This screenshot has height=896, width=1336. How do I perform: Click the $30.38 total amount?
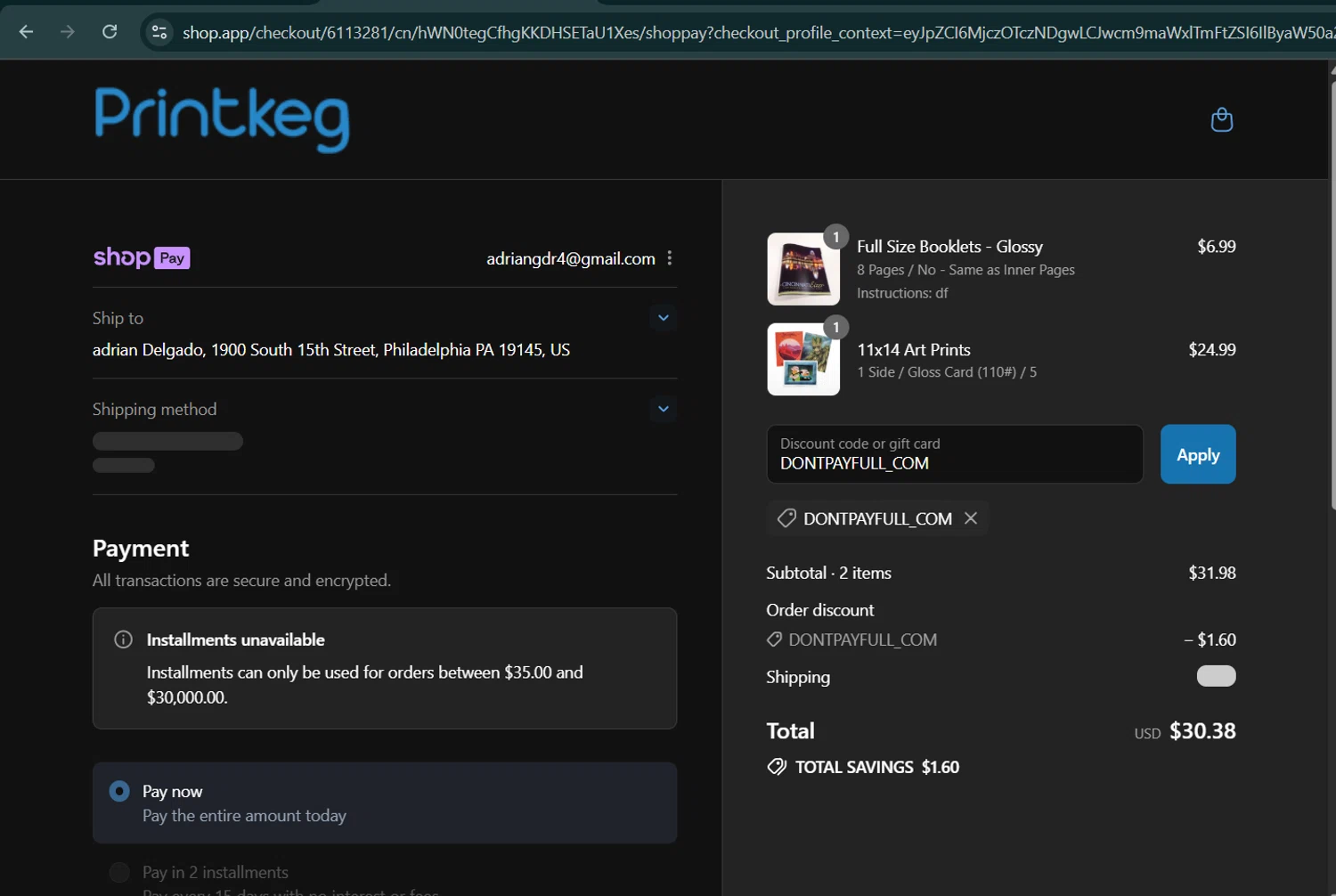pyautogui.click(x=1202, y=731)
